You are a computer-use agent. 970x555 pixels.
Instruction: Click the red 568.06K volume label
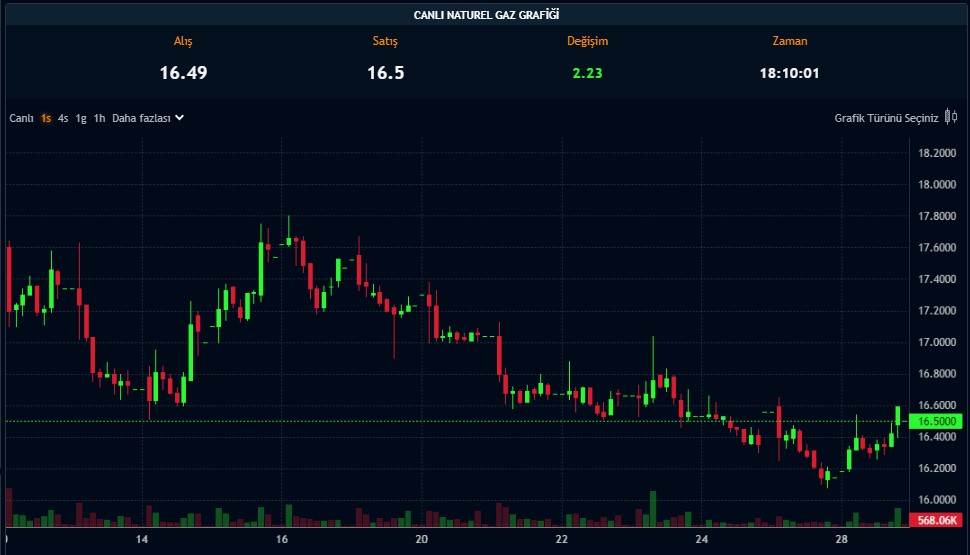click(x=936, y=519)
